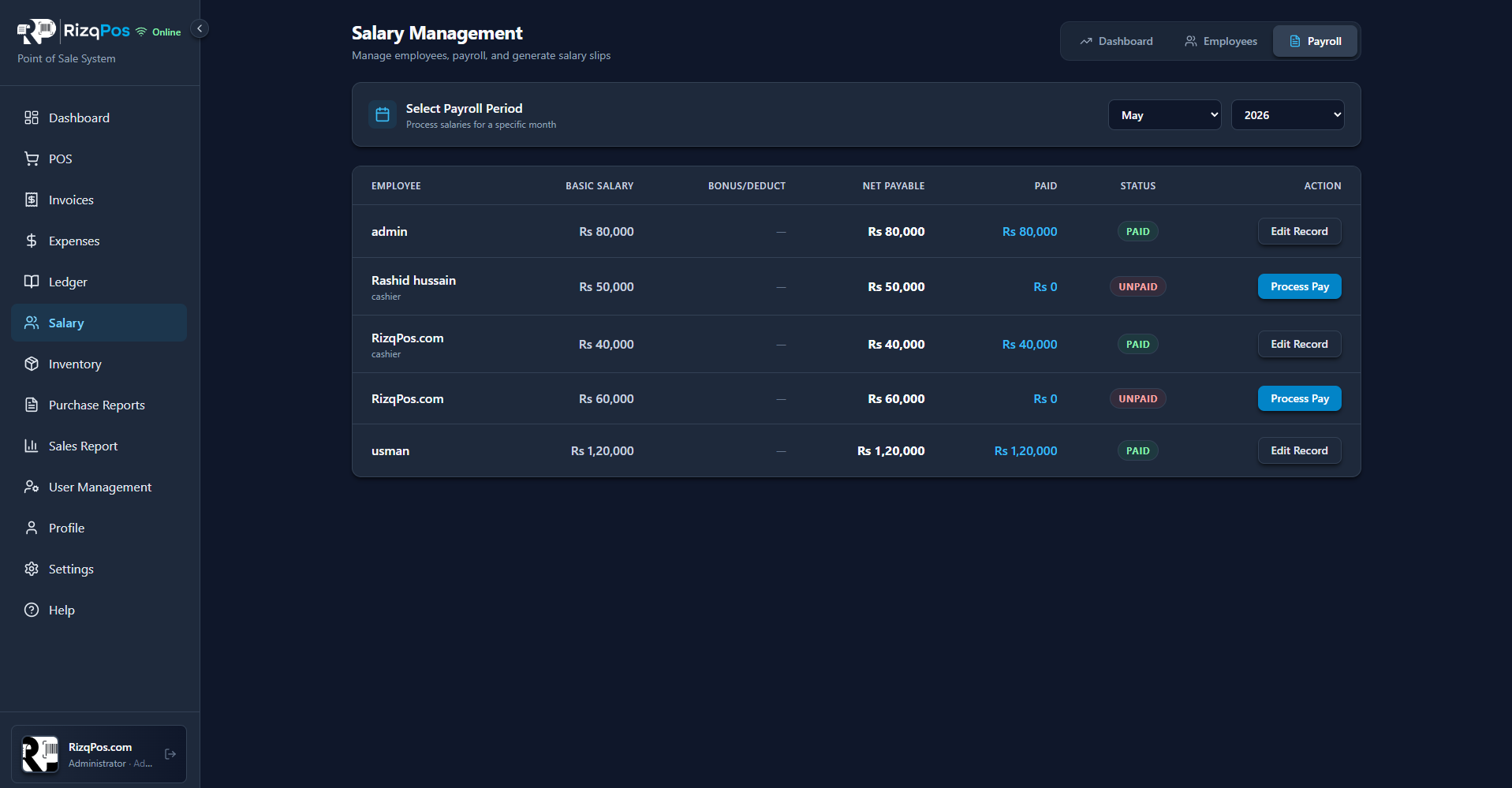Click the BASIC SALARY column header

(x=599, y=186)
